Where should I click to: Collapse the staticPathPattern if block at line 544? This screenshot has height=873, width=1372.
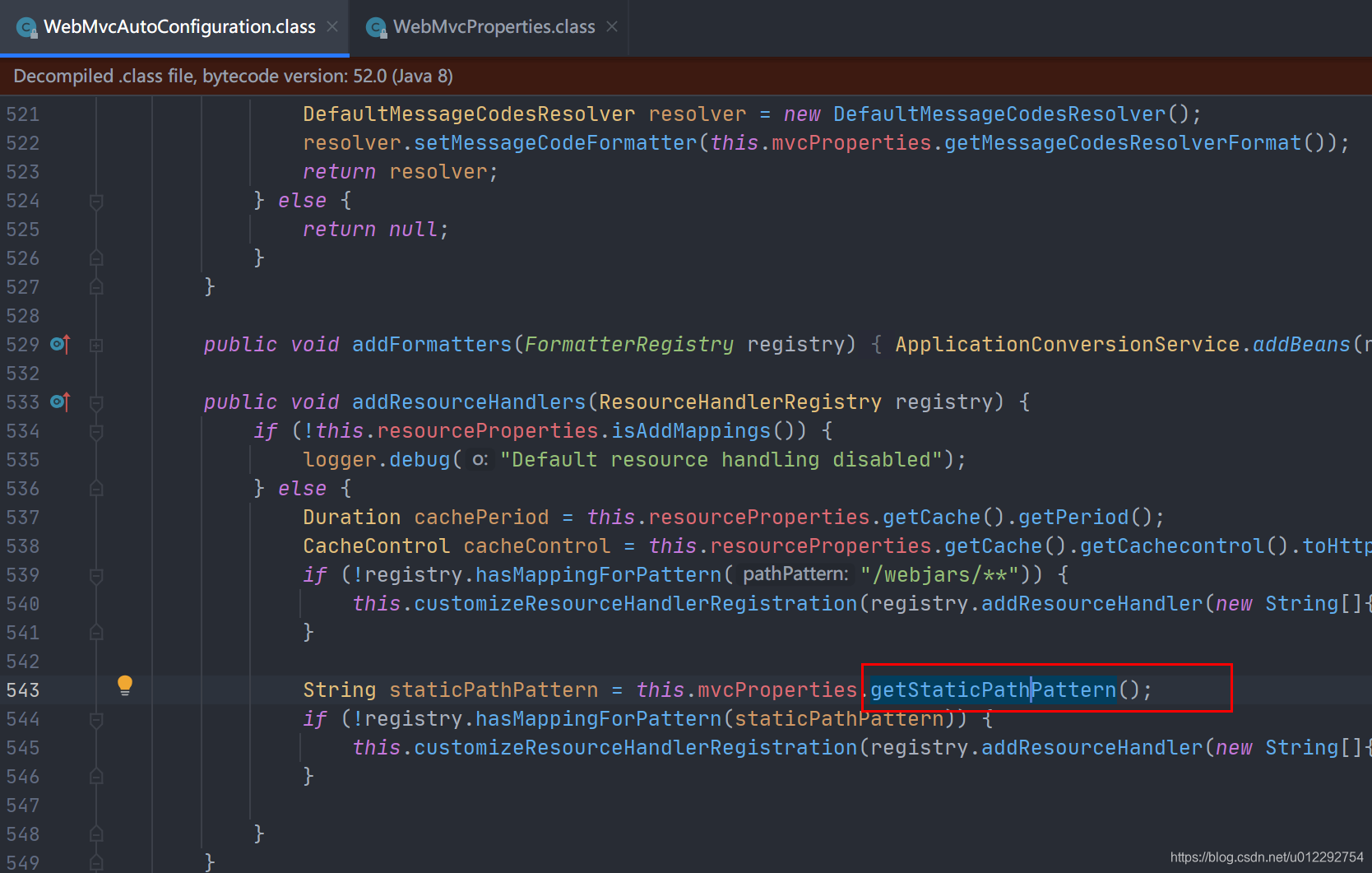coord(96,720)
